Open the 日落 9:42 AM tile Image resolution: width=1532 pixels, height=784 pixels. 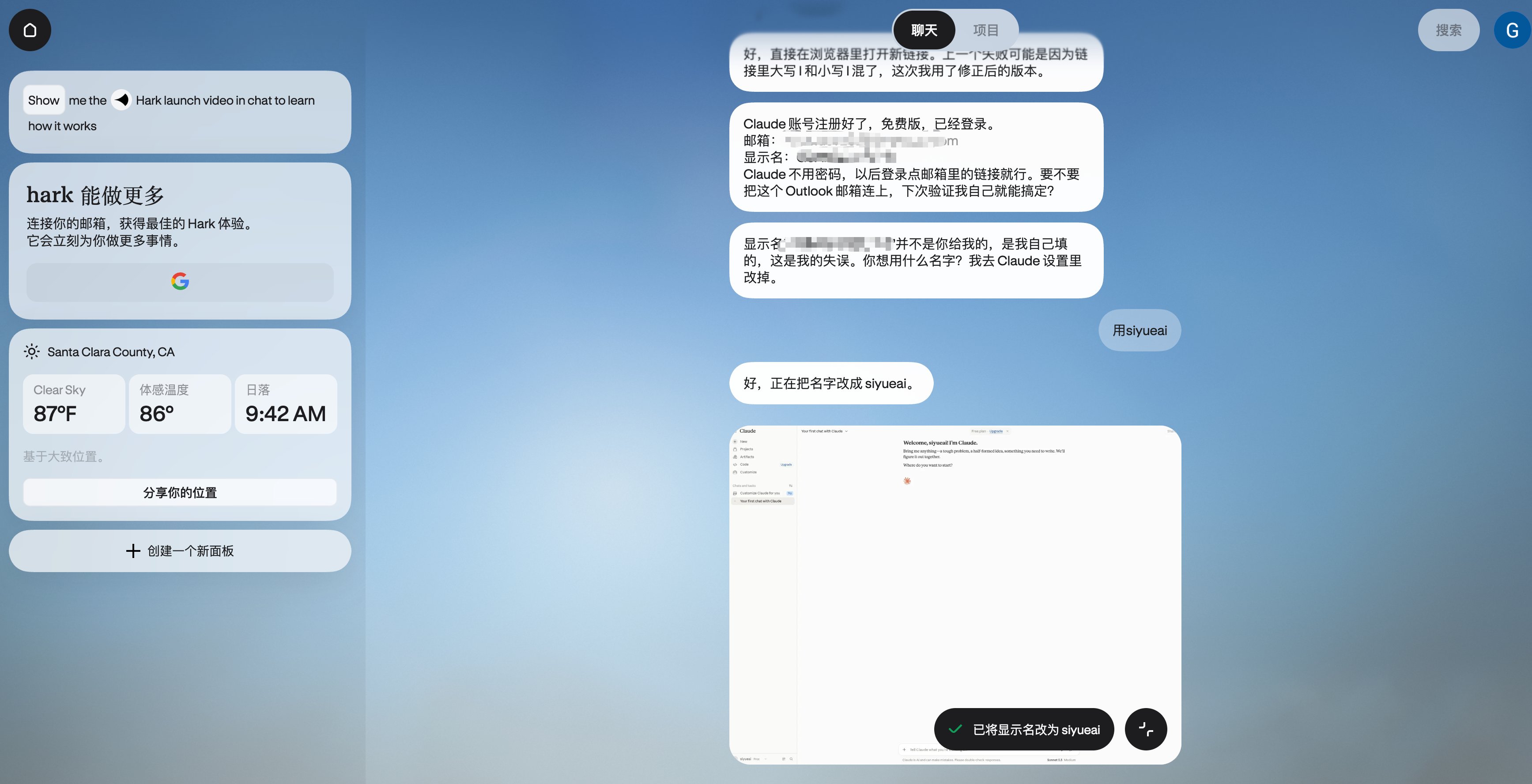coord(286,404)
